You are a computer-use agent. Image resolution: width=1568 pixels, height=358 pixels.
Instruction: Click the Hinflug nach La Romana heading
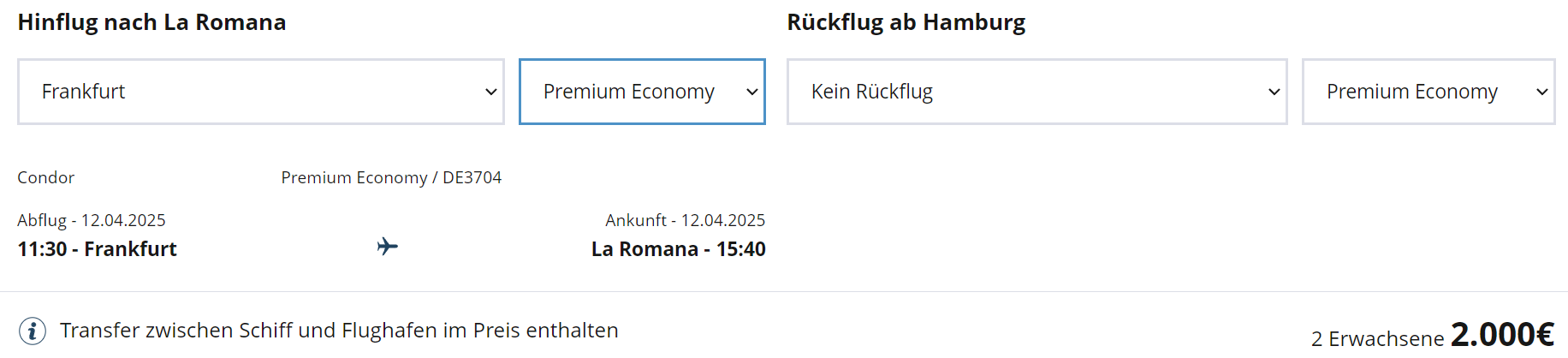(151, 22)
